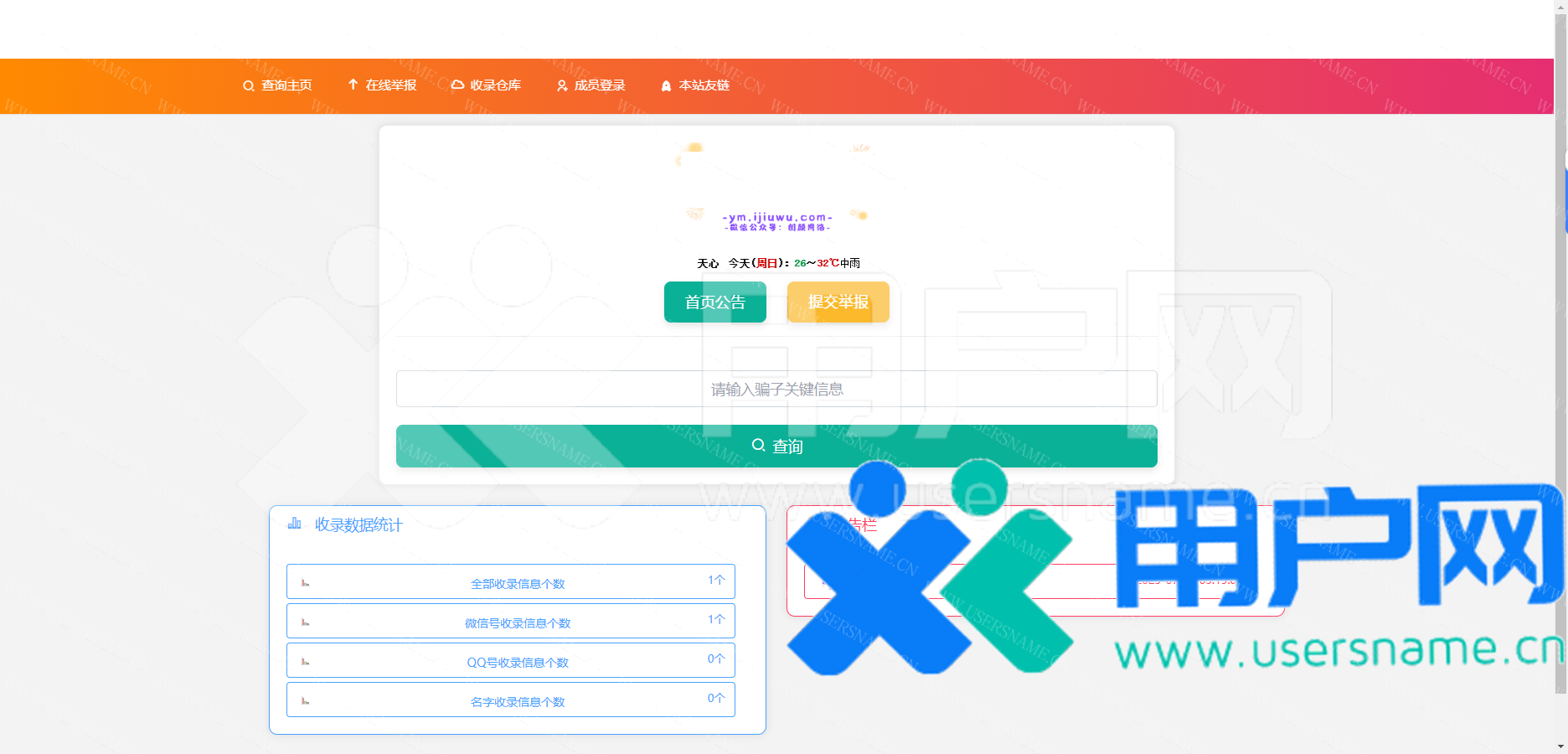The image size is (1568, 754).
Task: Click the icon next to 本站友链
Action: [x=666, y=86]
